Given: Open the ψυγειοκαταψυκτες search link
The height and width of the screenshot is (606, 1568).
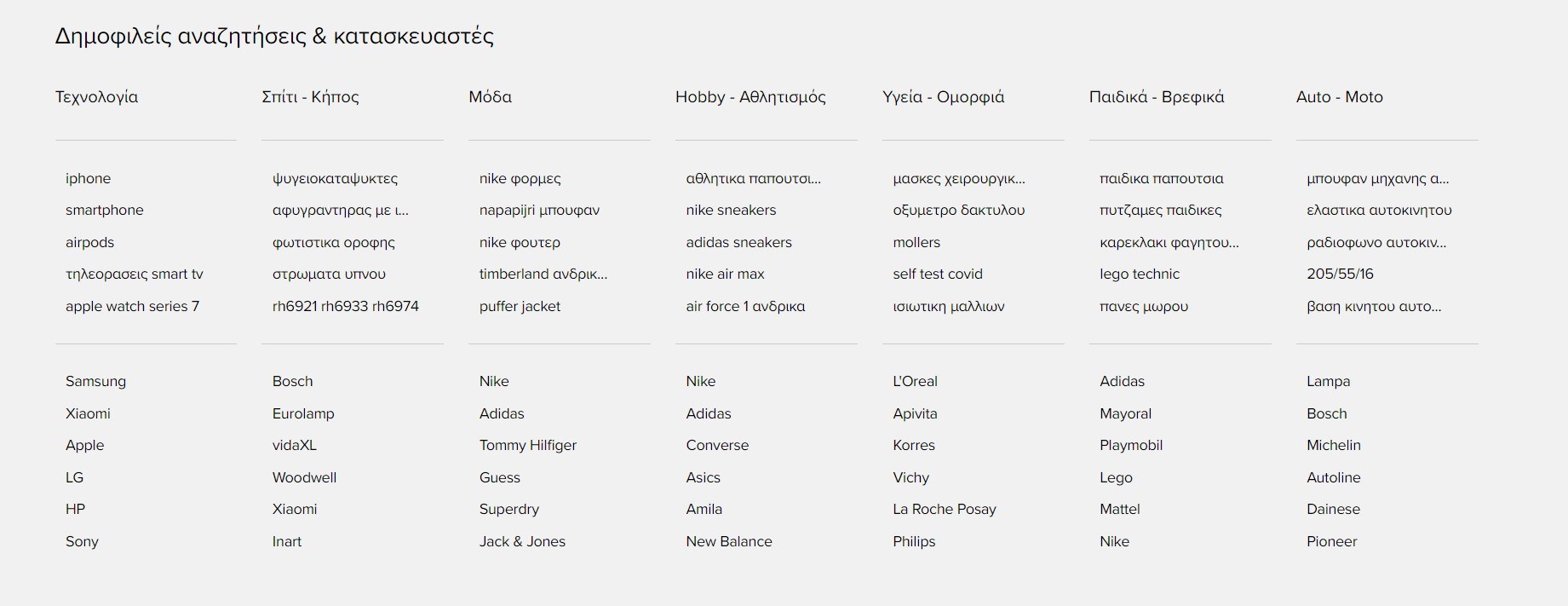Looking at the screenshot, I should (x=335, y=178).
